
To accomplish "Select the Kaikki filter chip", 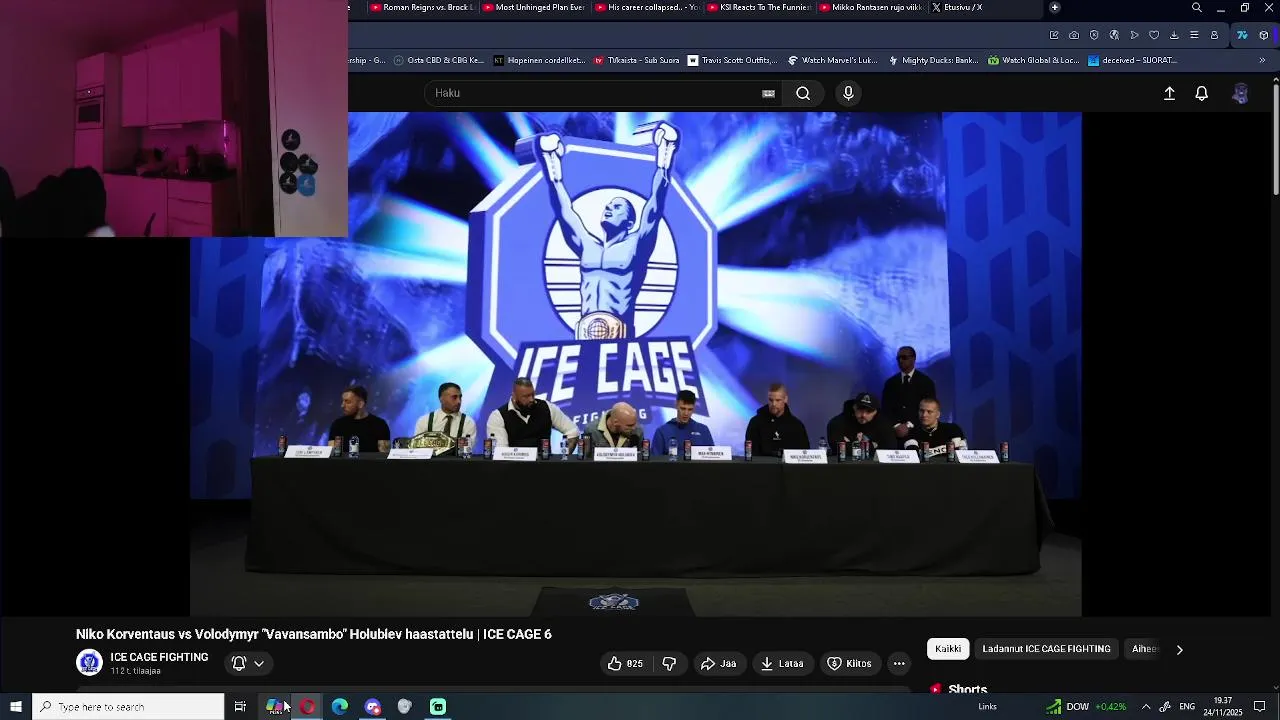I will click(x=948, y=649).
